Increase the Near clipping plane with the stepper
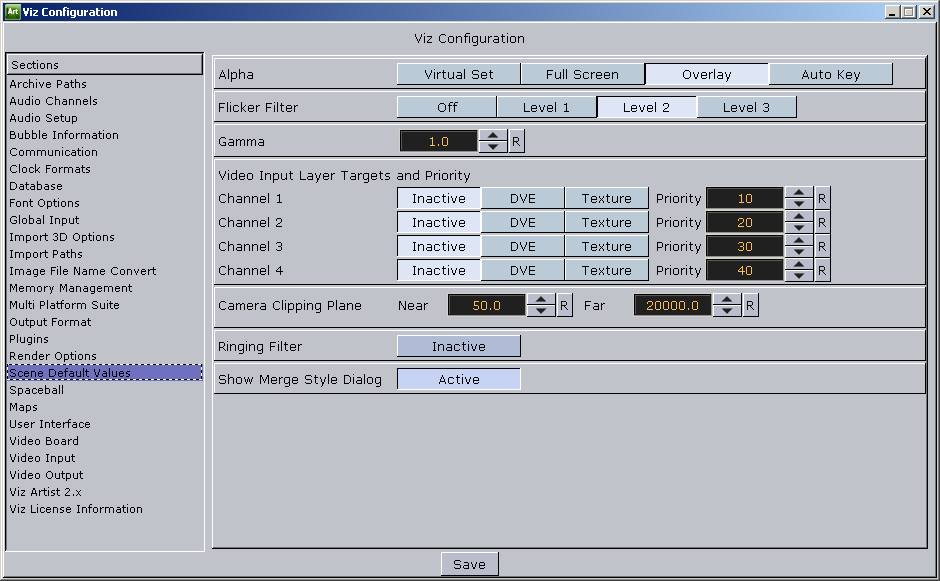940x581 pixels. tap(540, 300)
